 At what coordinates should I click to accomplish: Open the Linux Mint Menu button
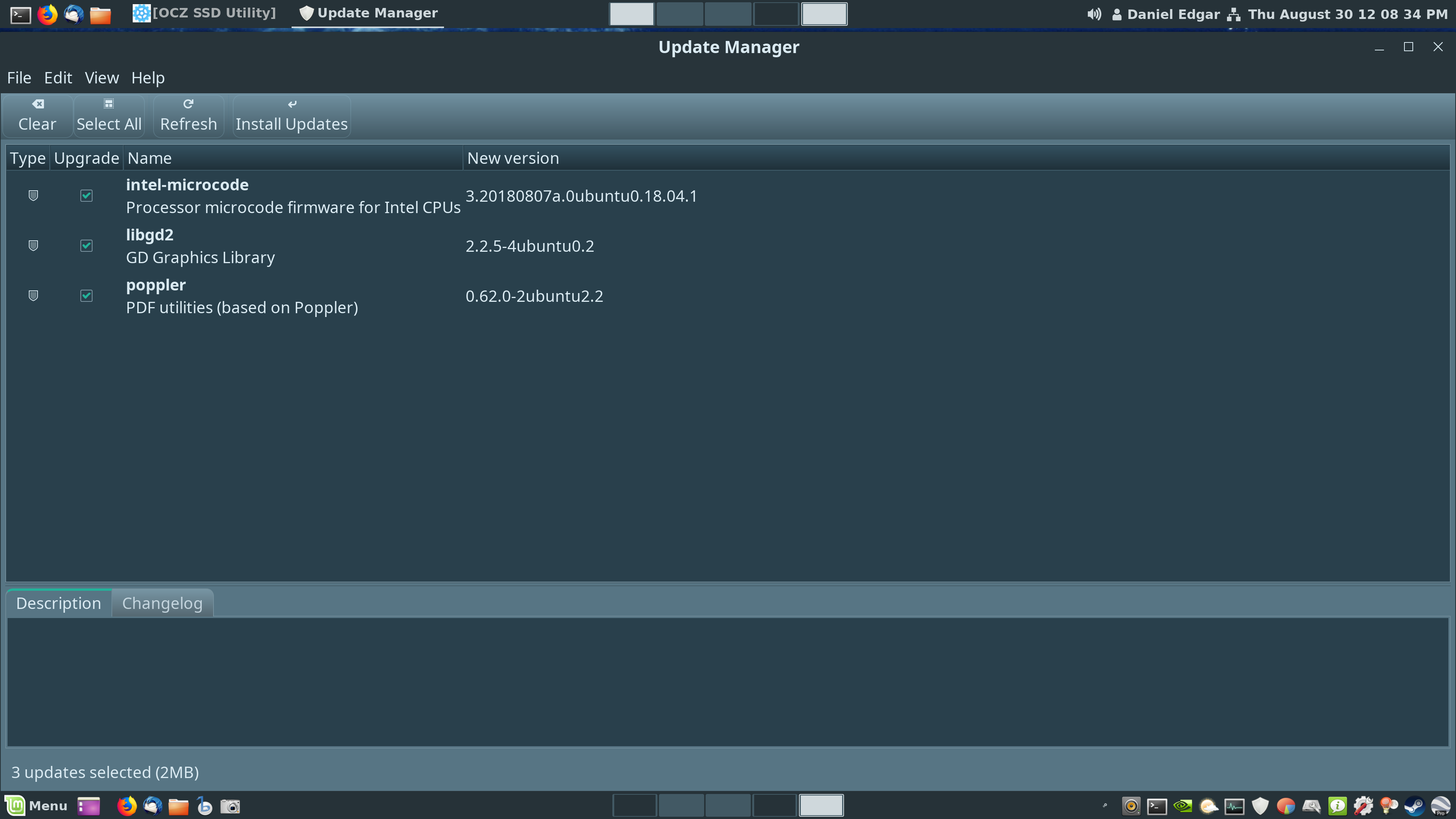(x=37, y=805)
